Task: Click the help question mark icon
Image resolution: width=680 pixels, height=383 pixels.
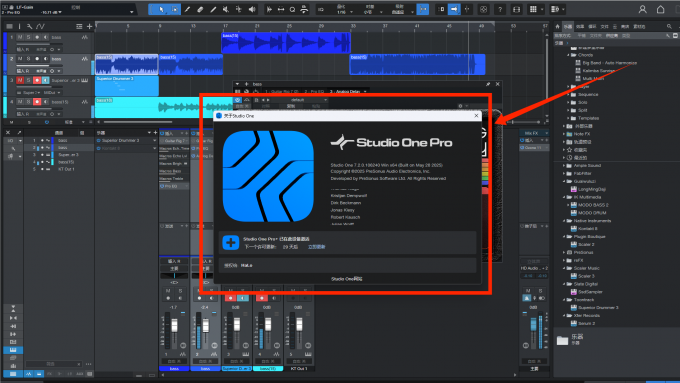Action: (x=500, y=9)
